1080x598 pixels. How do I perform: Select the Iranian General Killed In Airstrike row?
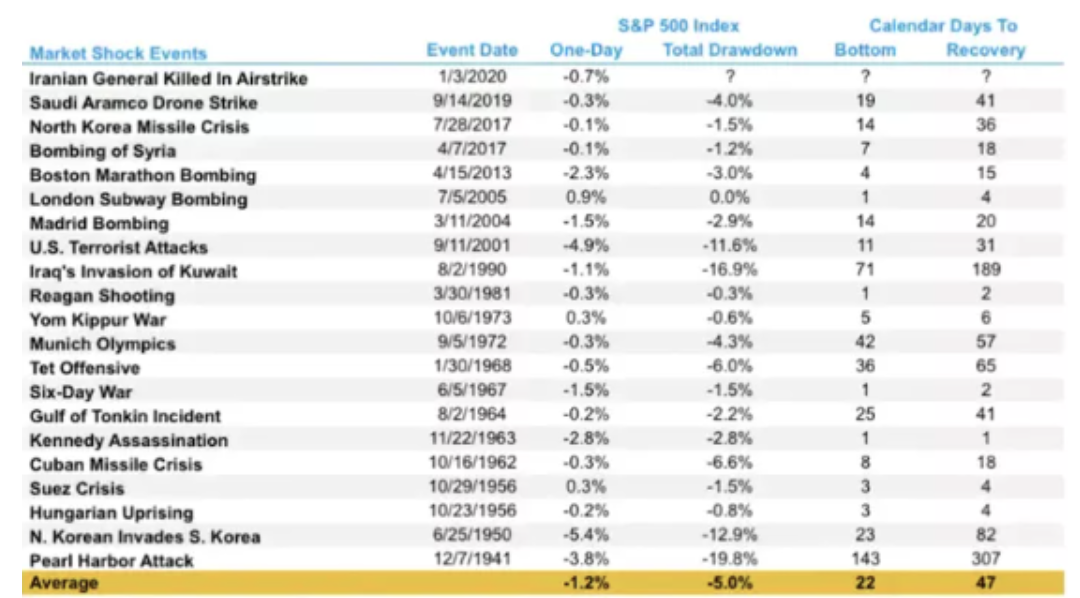(168, 78)
